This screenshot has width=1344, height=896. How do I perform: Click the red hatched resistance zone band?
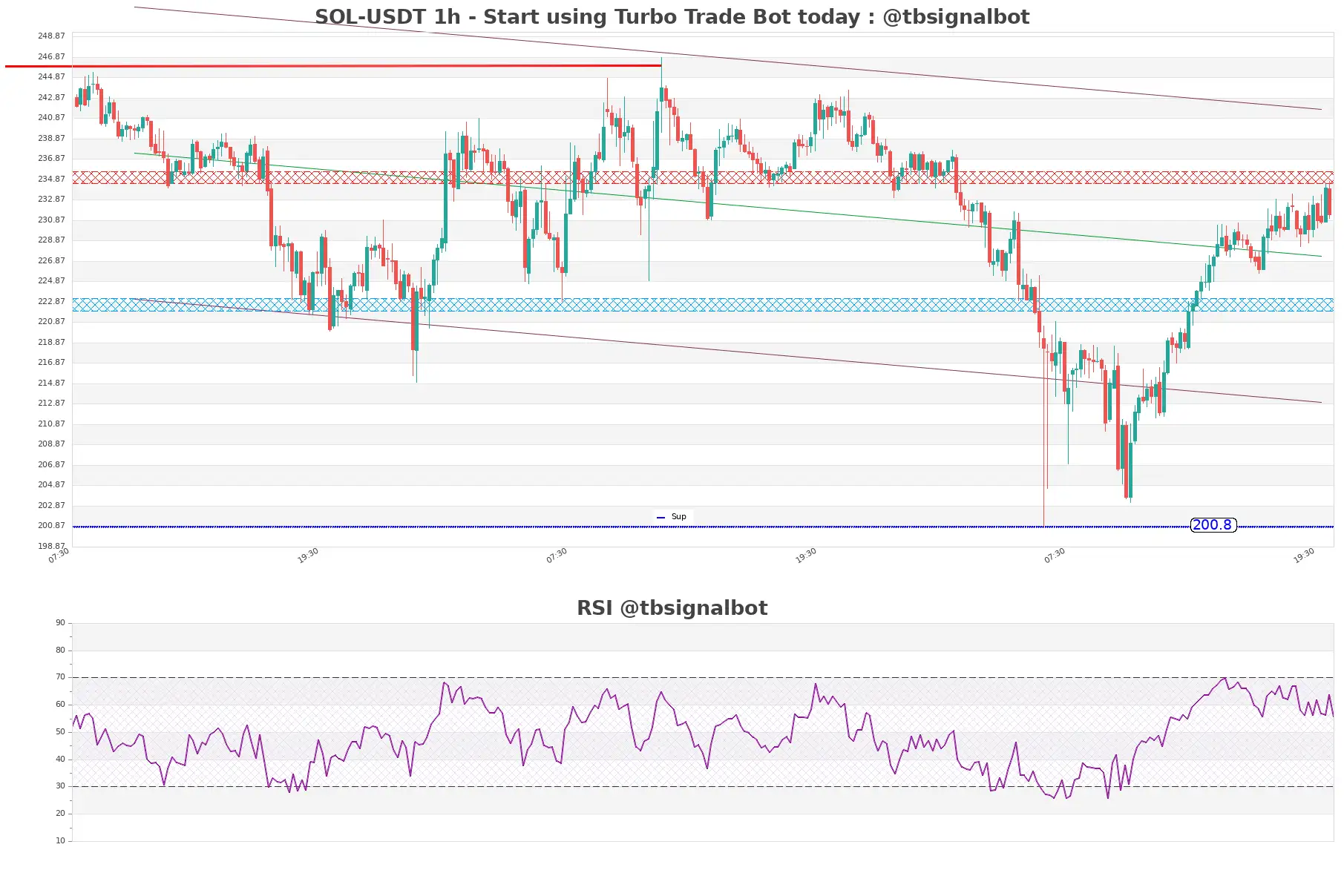(x=703, y=177)
